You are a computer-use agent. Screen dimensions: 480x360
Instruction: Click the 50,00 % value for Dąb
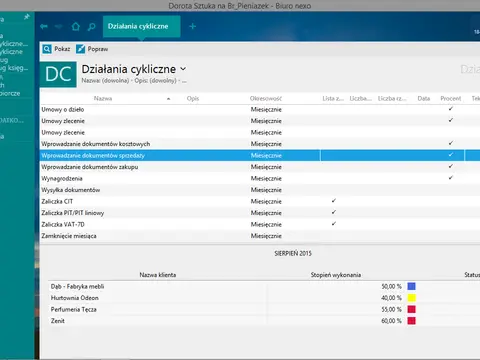coord(391,287)
